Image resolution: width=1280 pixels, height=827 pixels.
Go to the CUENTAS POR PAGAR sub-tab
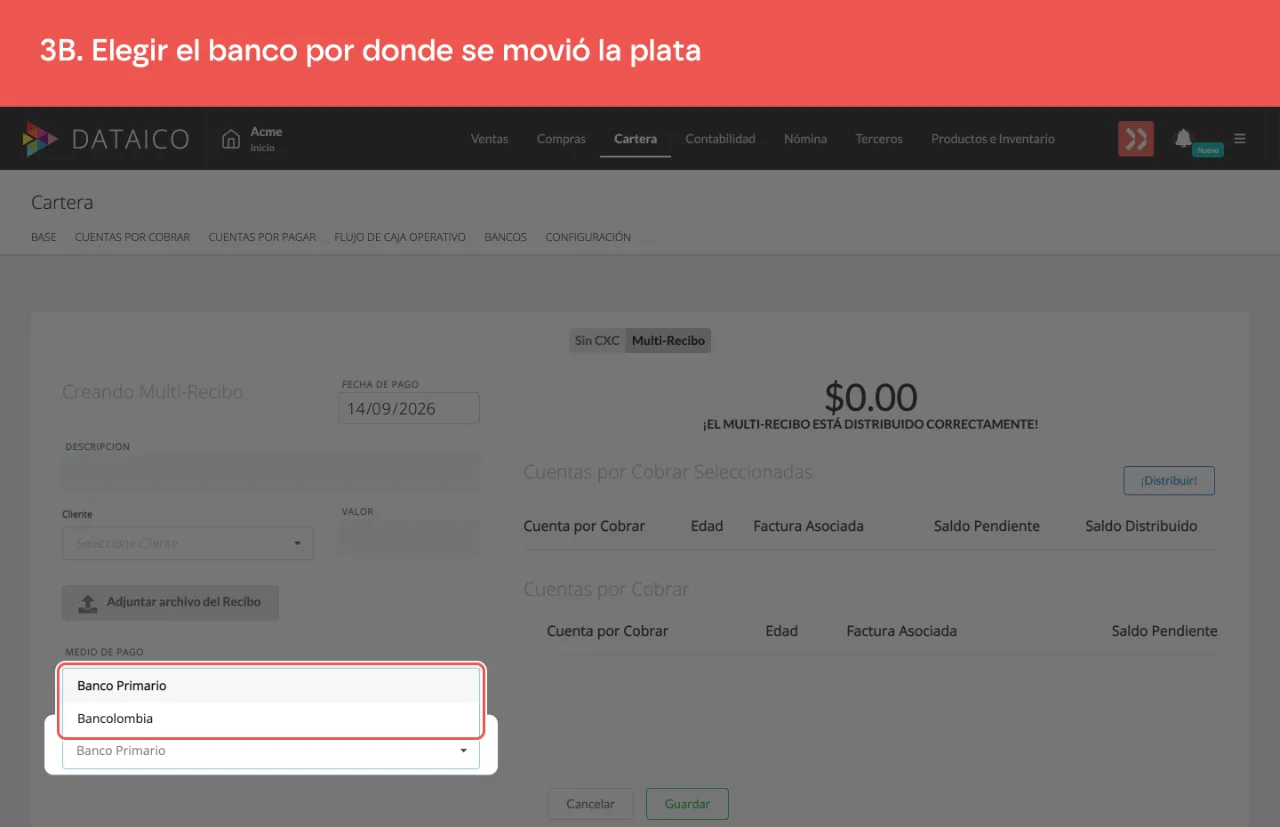(262, 237)
